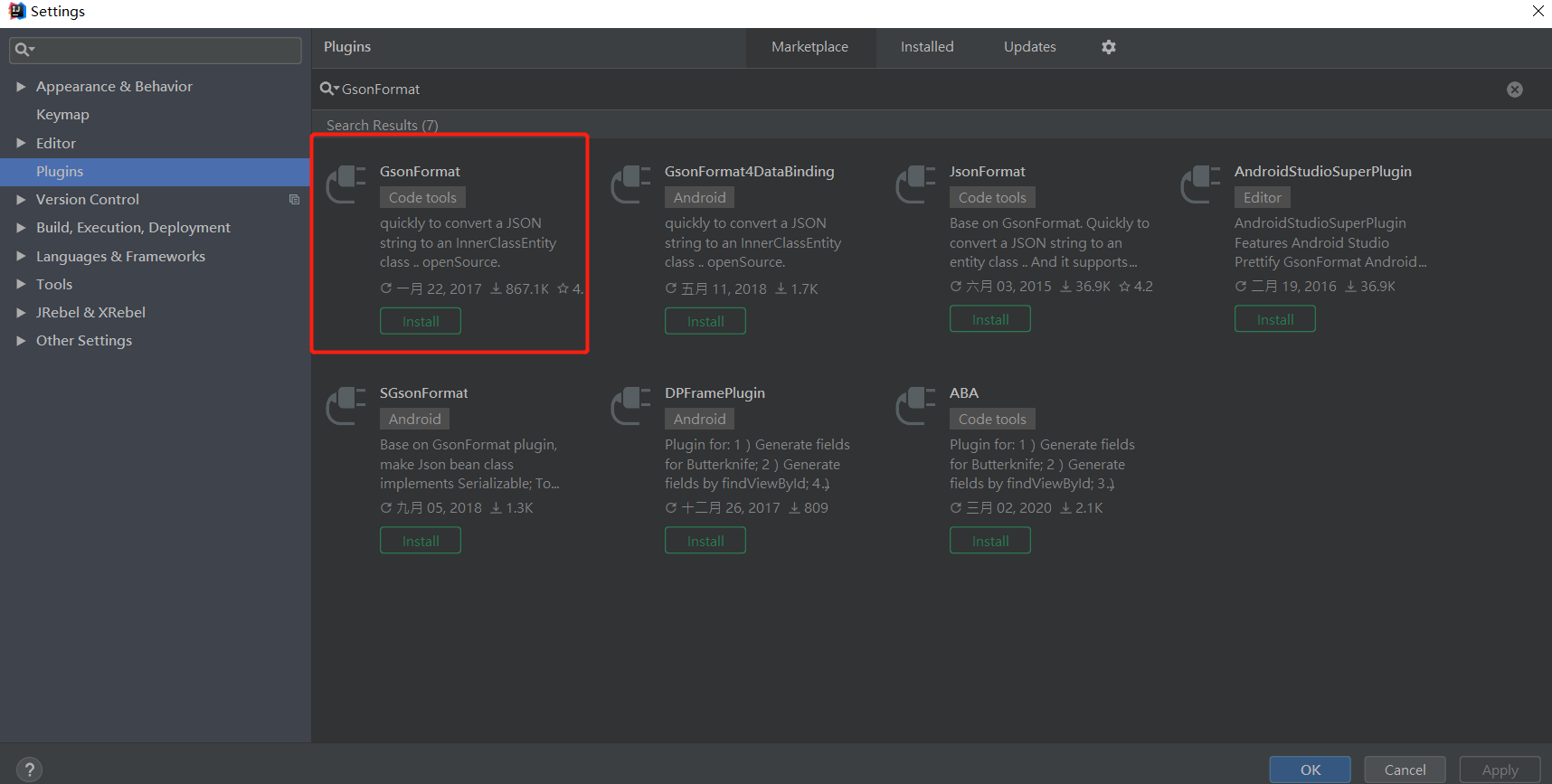
Task: Install the ABA plugin
Action: (x=990, y=541)
